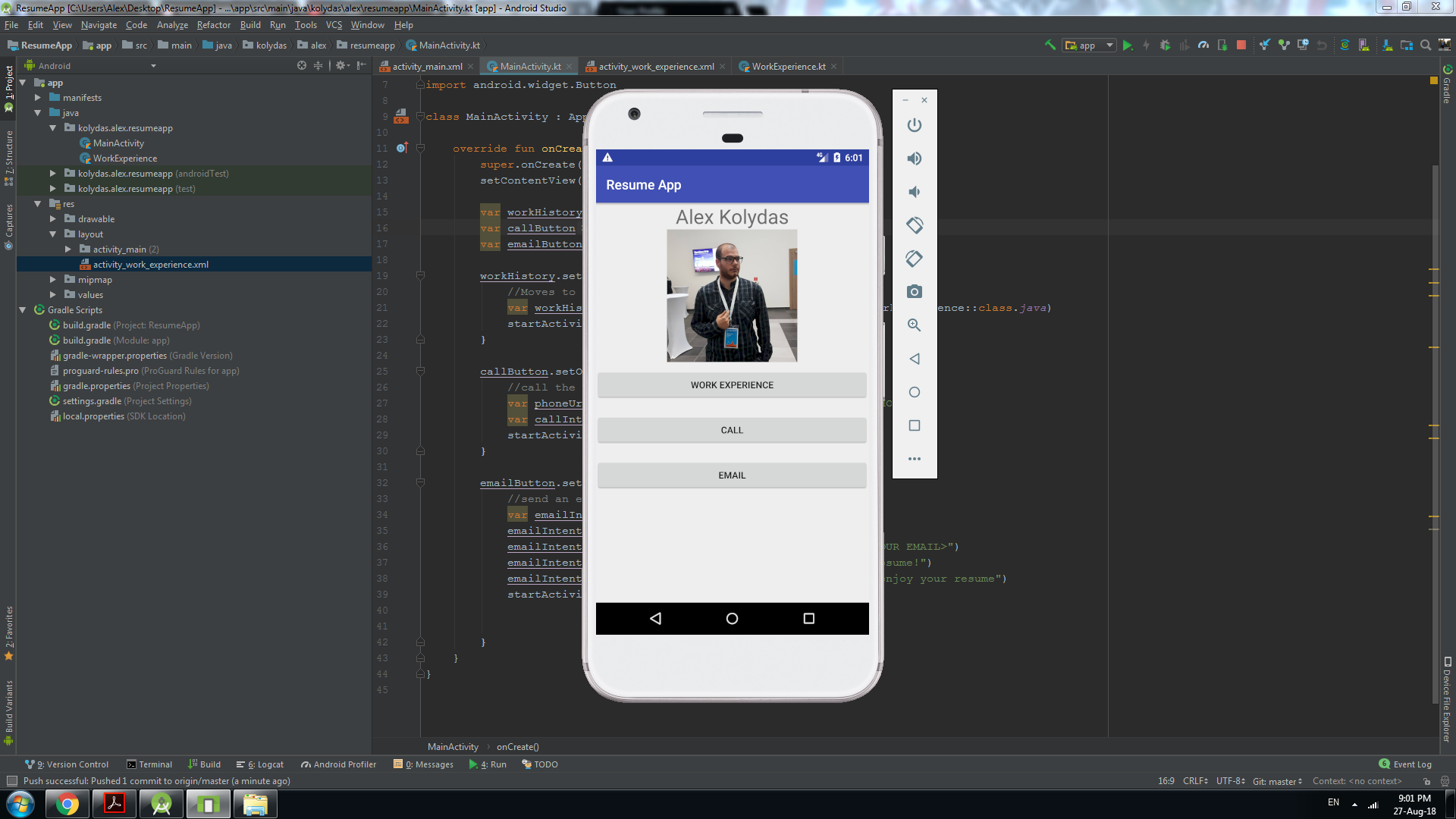The image size is (1456, 819).
Task: Open the AVD Manager icon
Action: (1363, 45)
